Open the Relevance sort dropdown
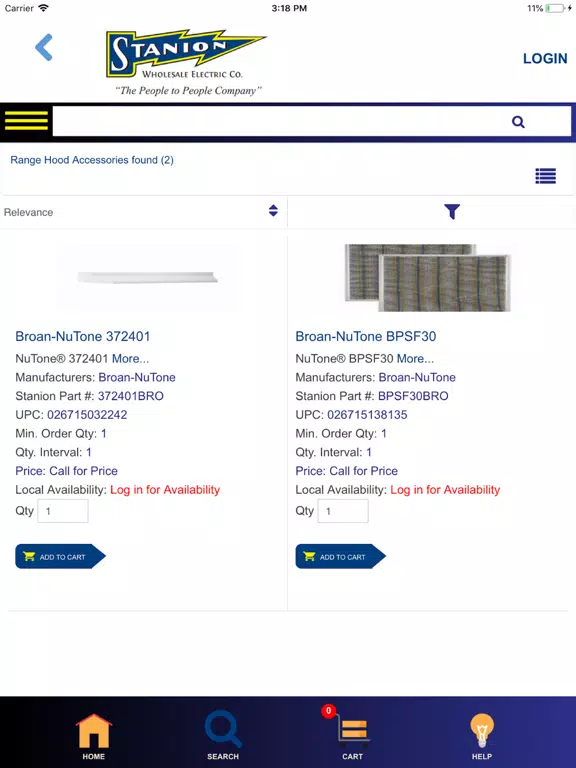 [143, 212]
